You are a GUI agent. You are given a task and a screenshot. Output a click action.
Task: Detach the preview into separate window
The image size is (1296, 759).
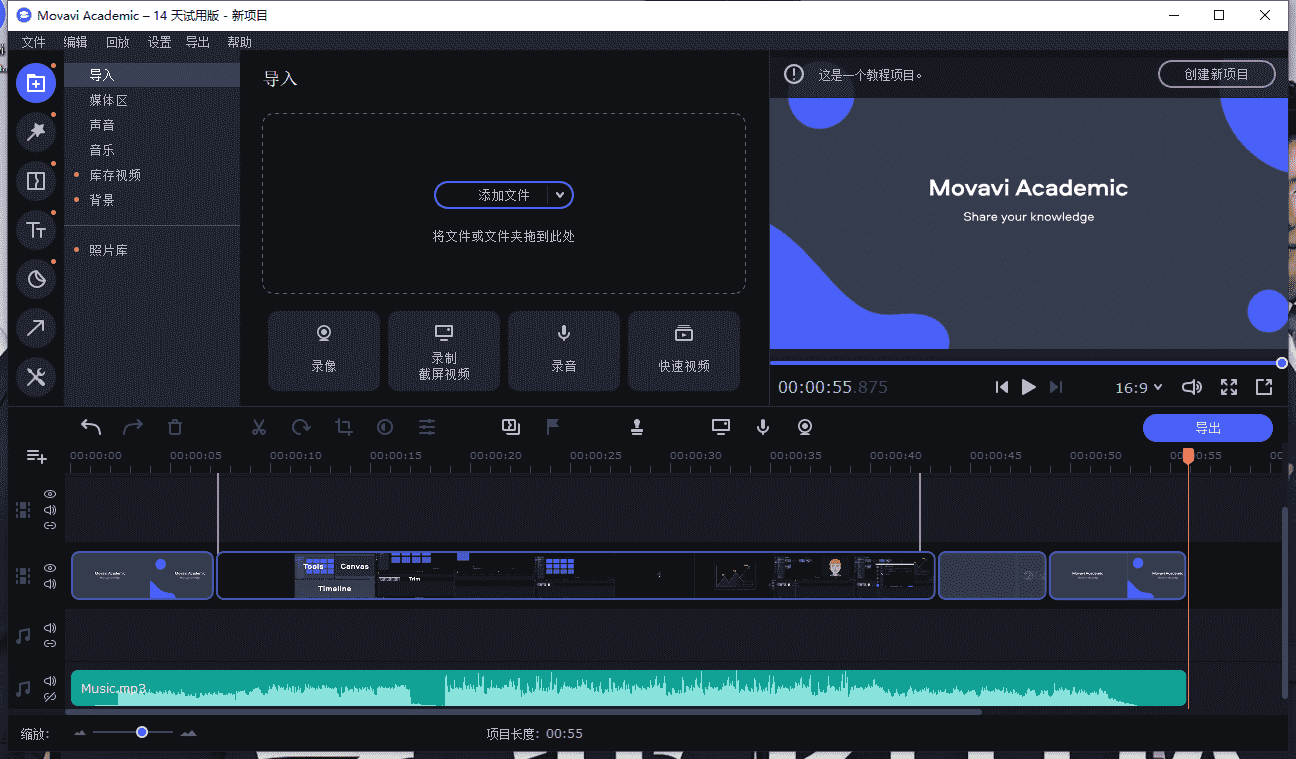tap(1264, 387)
